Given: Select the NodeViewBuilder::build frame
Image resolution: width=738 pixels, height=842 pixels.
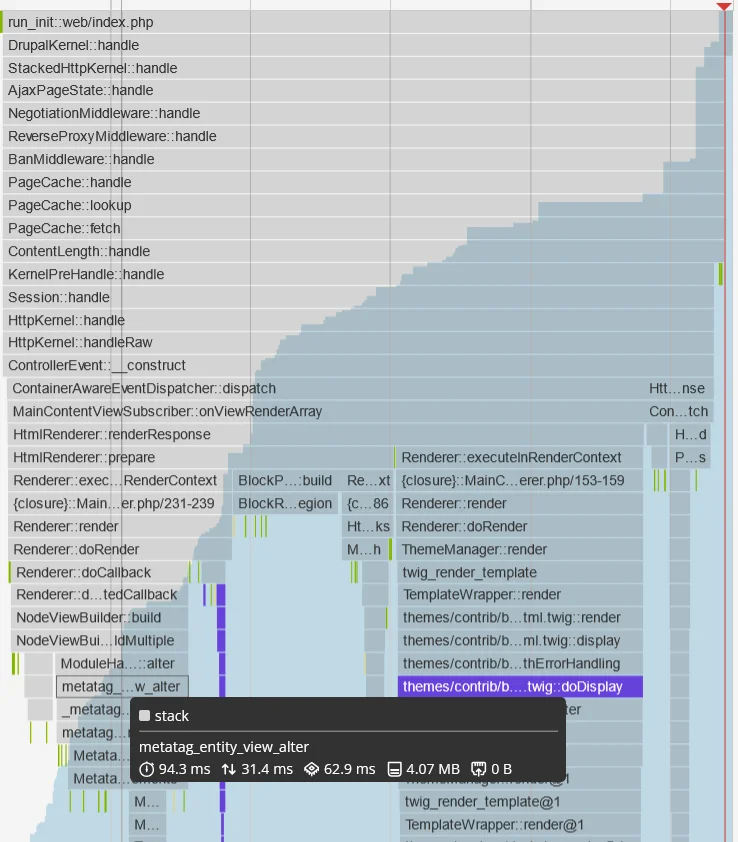Looking at the screenshot, I should click(x=99, y=618).
